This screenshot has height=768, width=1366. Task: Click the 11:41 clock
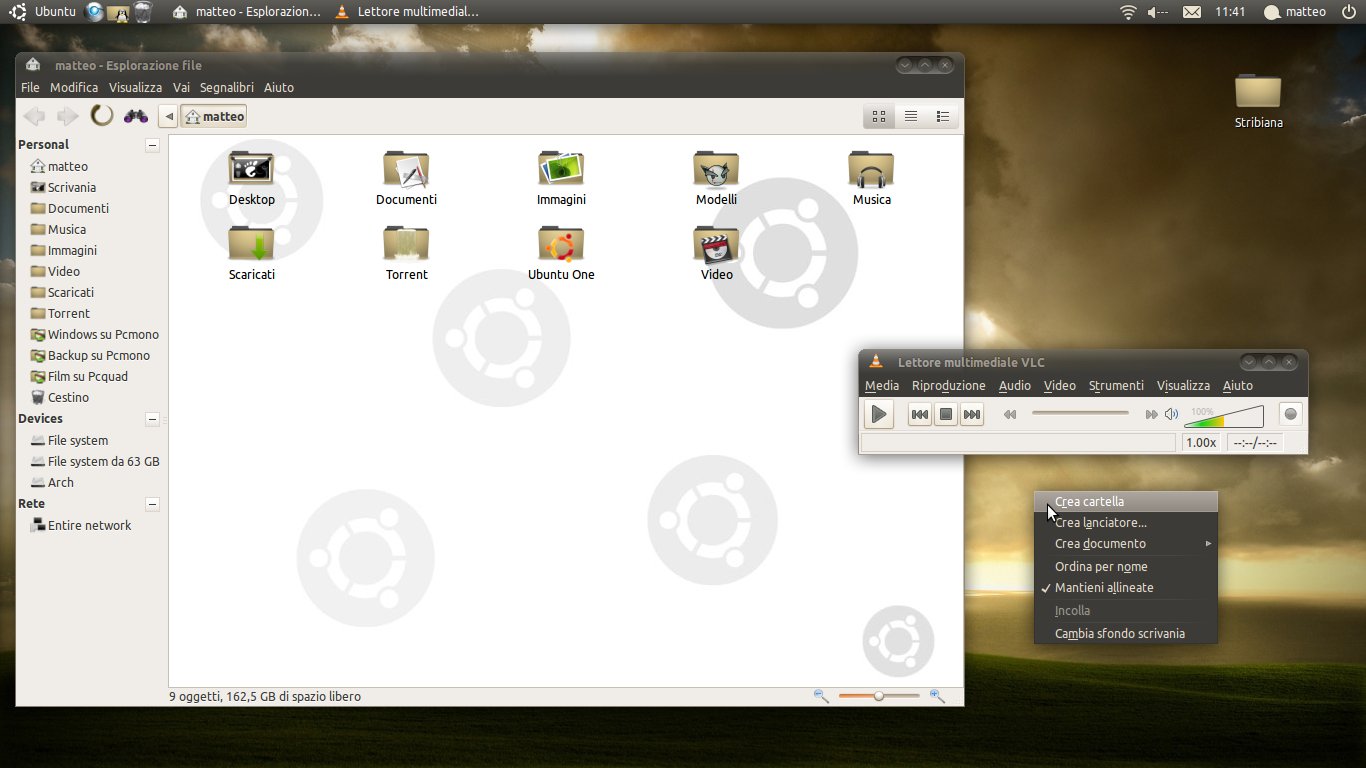click(x=1230, y=12)
